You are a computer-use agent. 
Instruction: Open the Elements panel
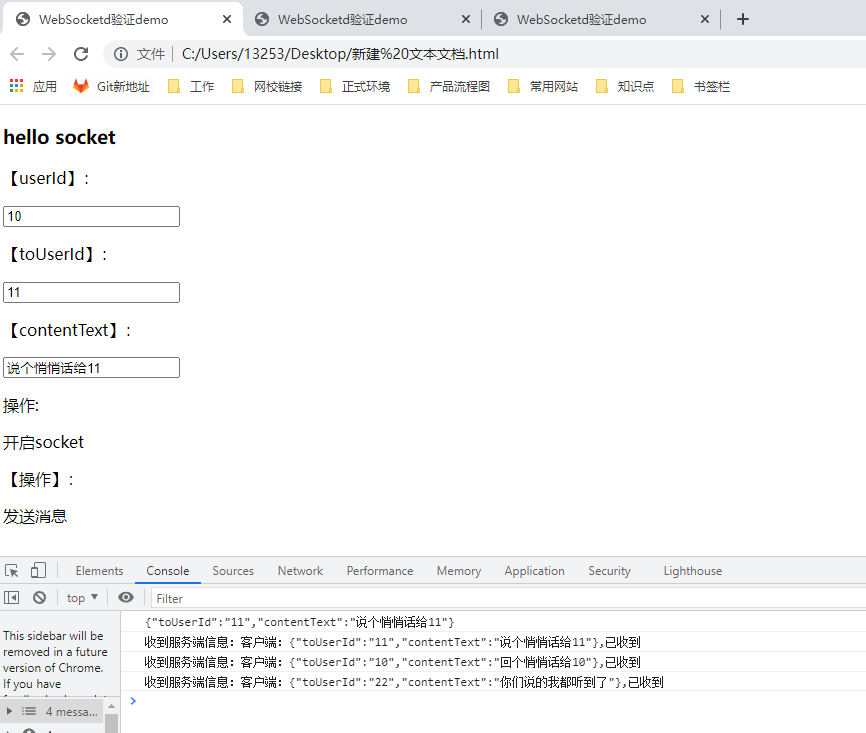[x=99, y=571]
